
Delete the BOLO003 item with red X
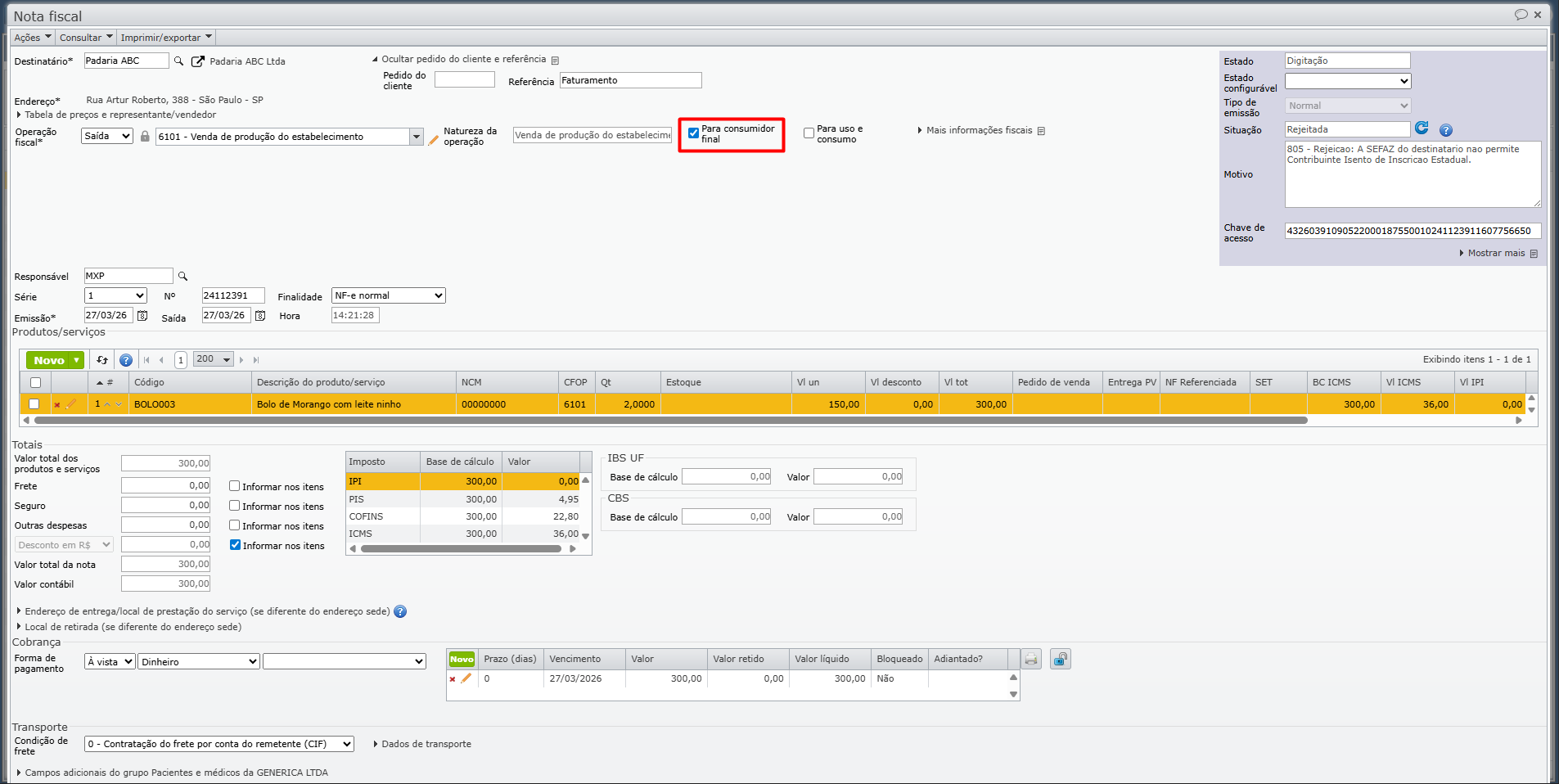[57, 405]
